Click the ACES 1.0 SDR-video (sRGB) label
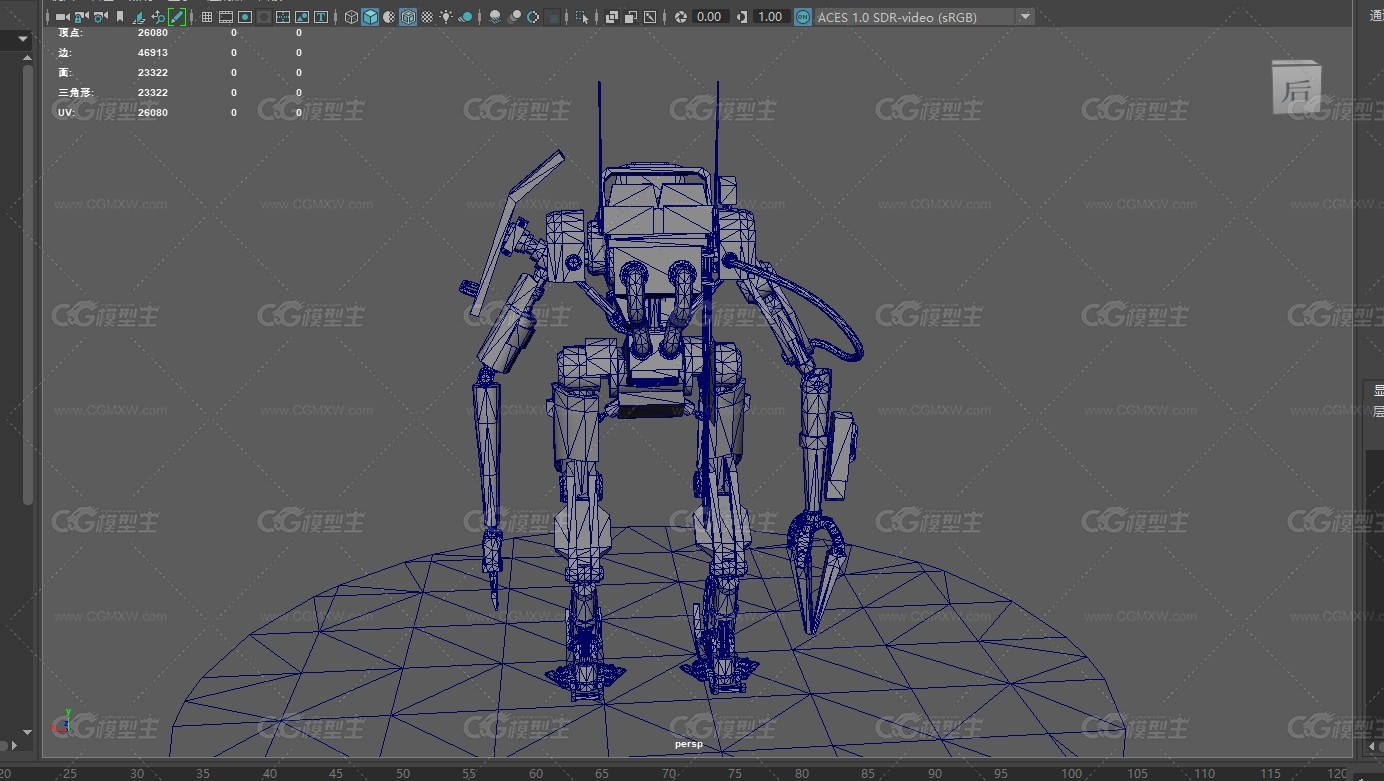 [897, 17]
